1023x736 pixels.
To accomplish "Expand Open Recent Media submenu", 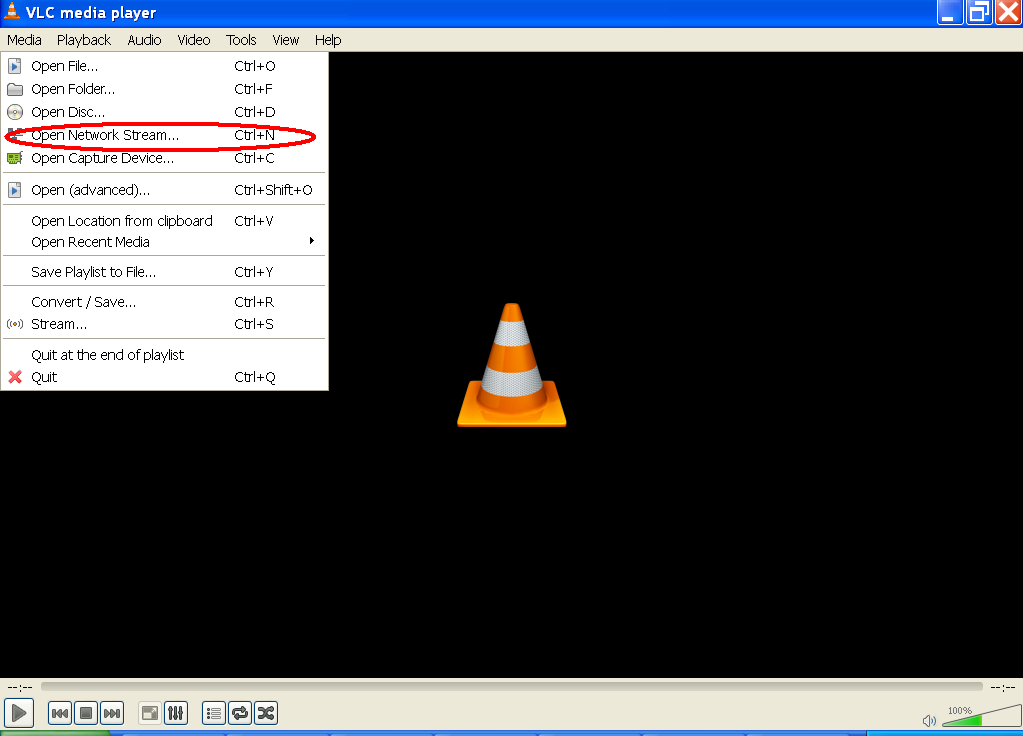I will pyautogui.click(x=164, y=242).
